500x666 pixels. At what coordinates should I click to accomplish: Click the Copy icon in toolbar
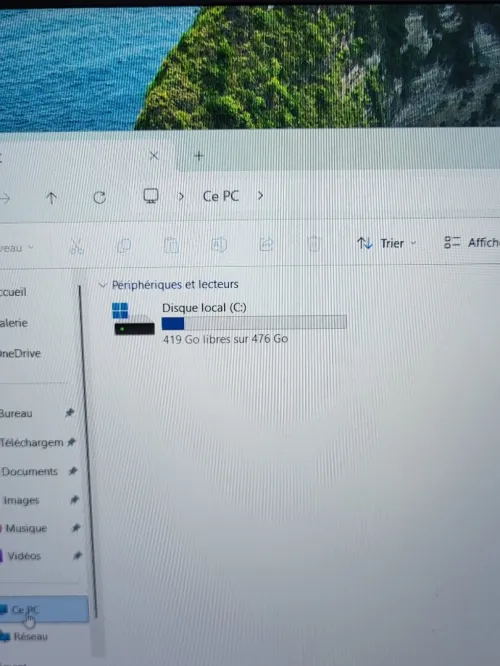pyautogui.click(x=124, y=246)
